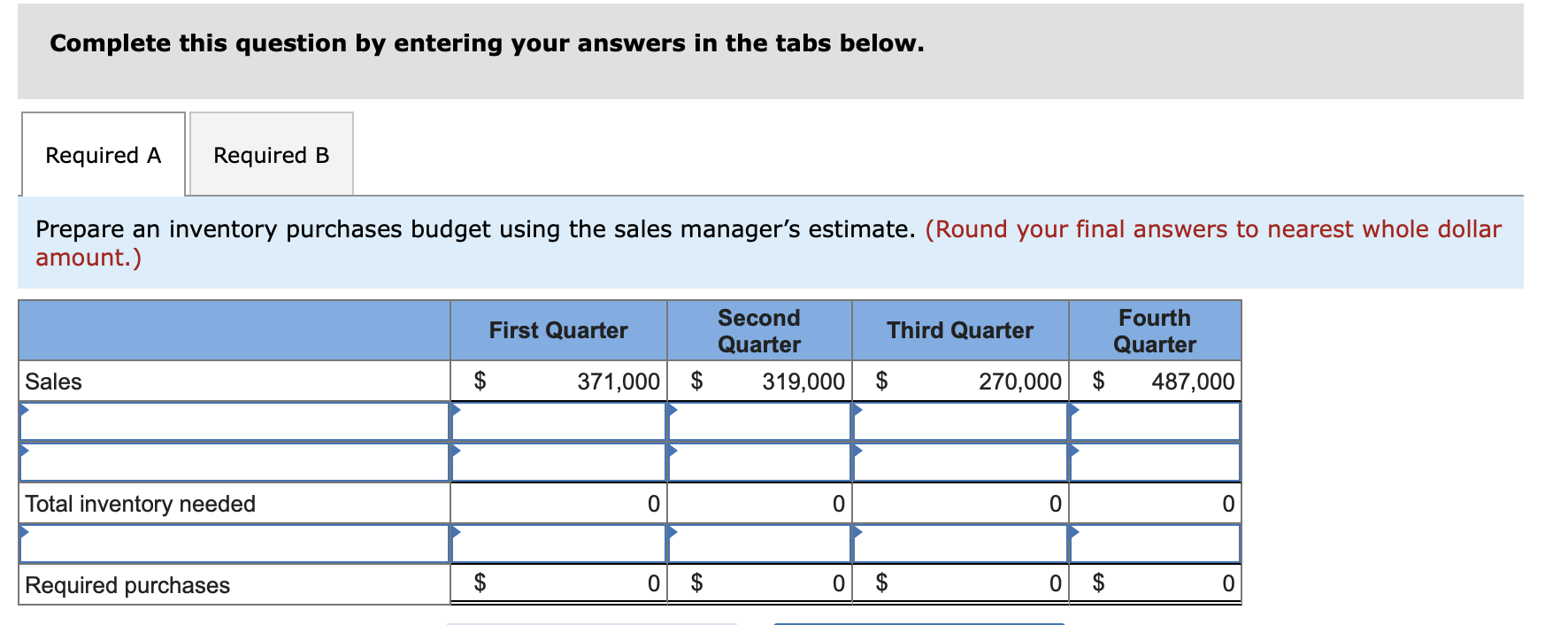Open the second row label dropdown below Sales
1568x625 pixels.
pos(234,462)
